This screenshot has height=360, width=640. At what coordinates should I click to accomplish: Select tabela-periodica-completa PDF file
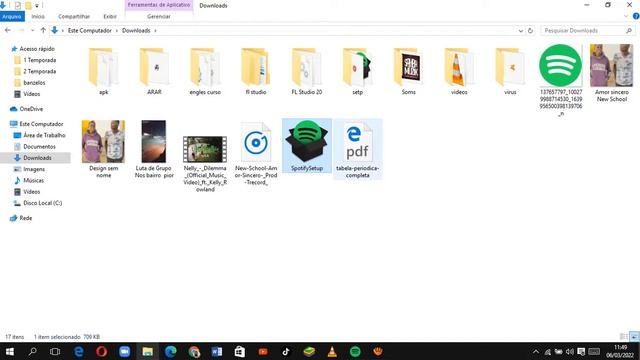358,149
